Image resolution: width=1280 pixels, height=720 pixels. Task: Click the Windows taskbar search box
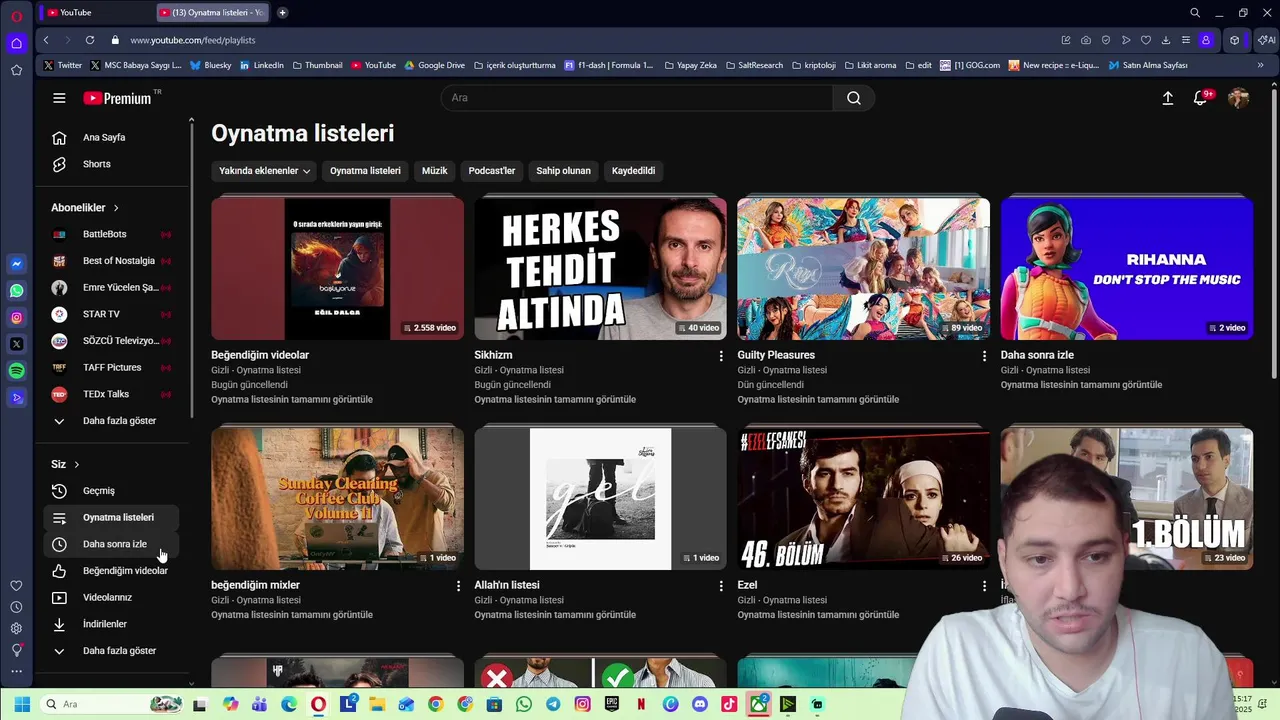point(112,704)
